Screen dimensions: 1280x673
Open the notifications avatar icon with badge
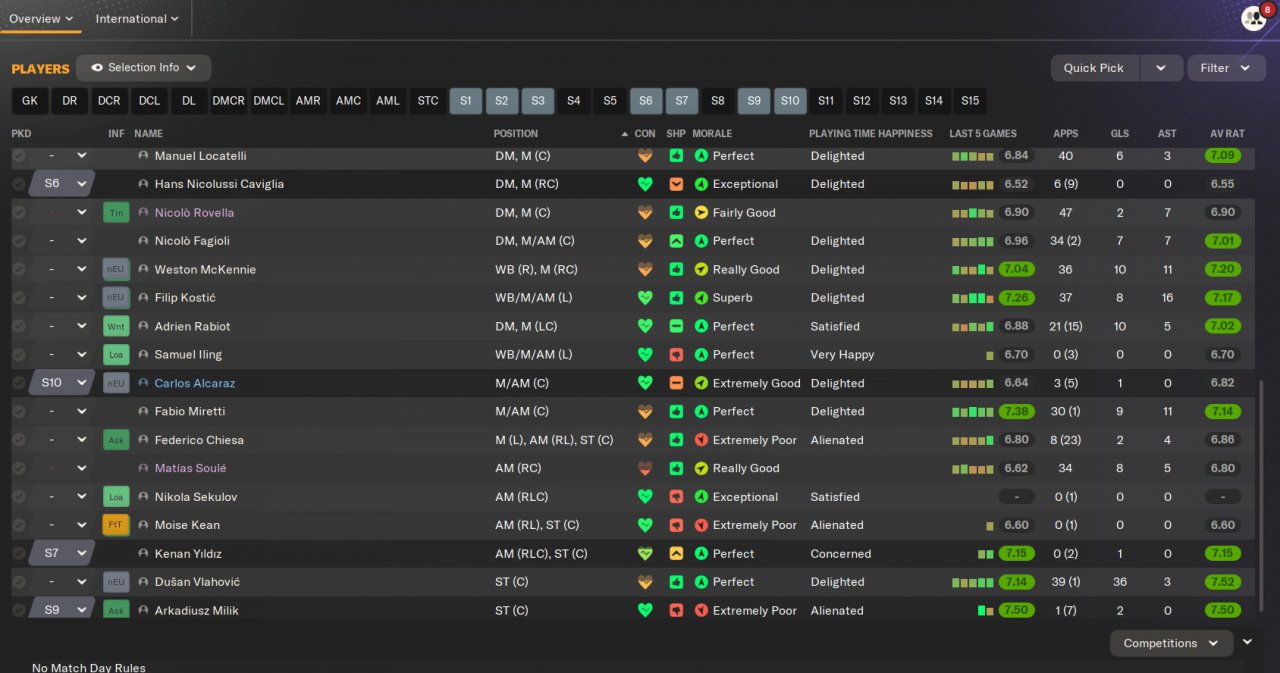[x=1255, y=17]
